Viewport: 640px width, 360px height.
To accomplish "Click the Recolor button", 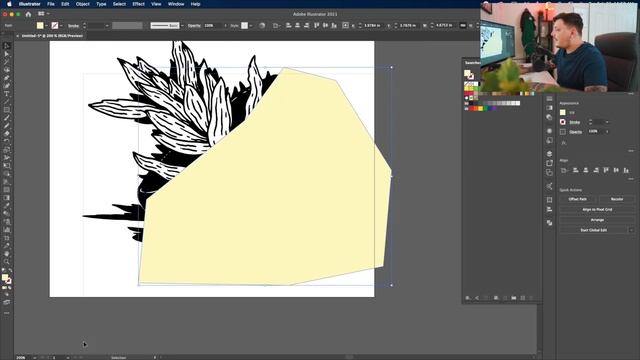I will click(x=617, y=199).
